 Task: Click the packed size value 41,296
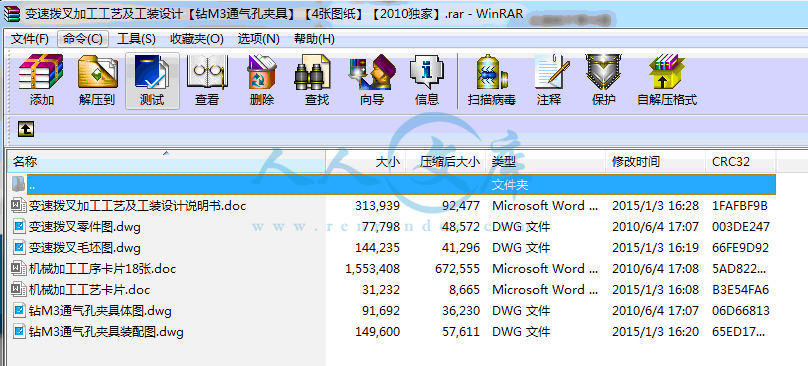461,248
